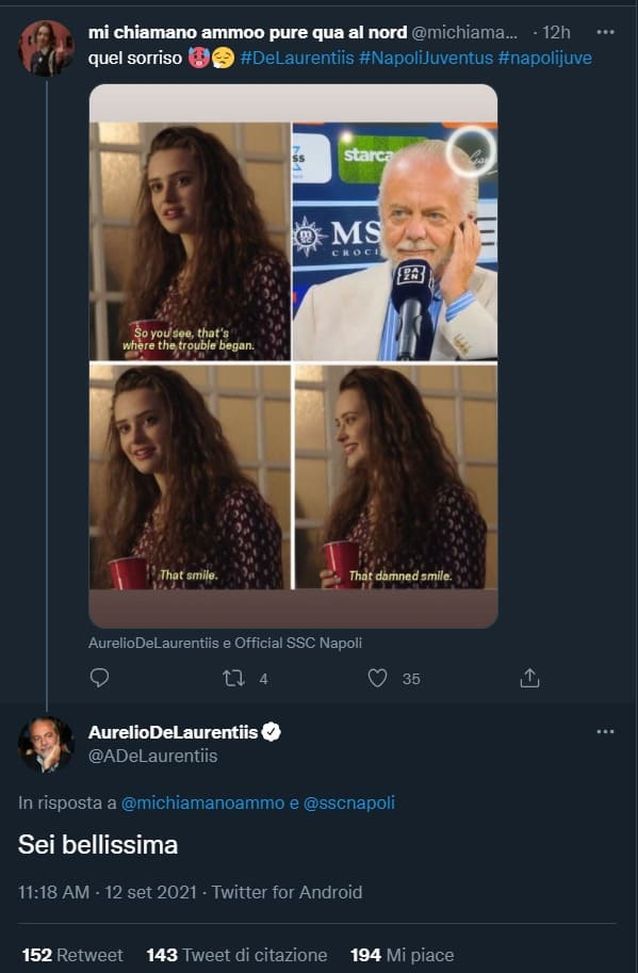Like the tweet with 35 likes
The image size is (638, 973).
point(377,678)
